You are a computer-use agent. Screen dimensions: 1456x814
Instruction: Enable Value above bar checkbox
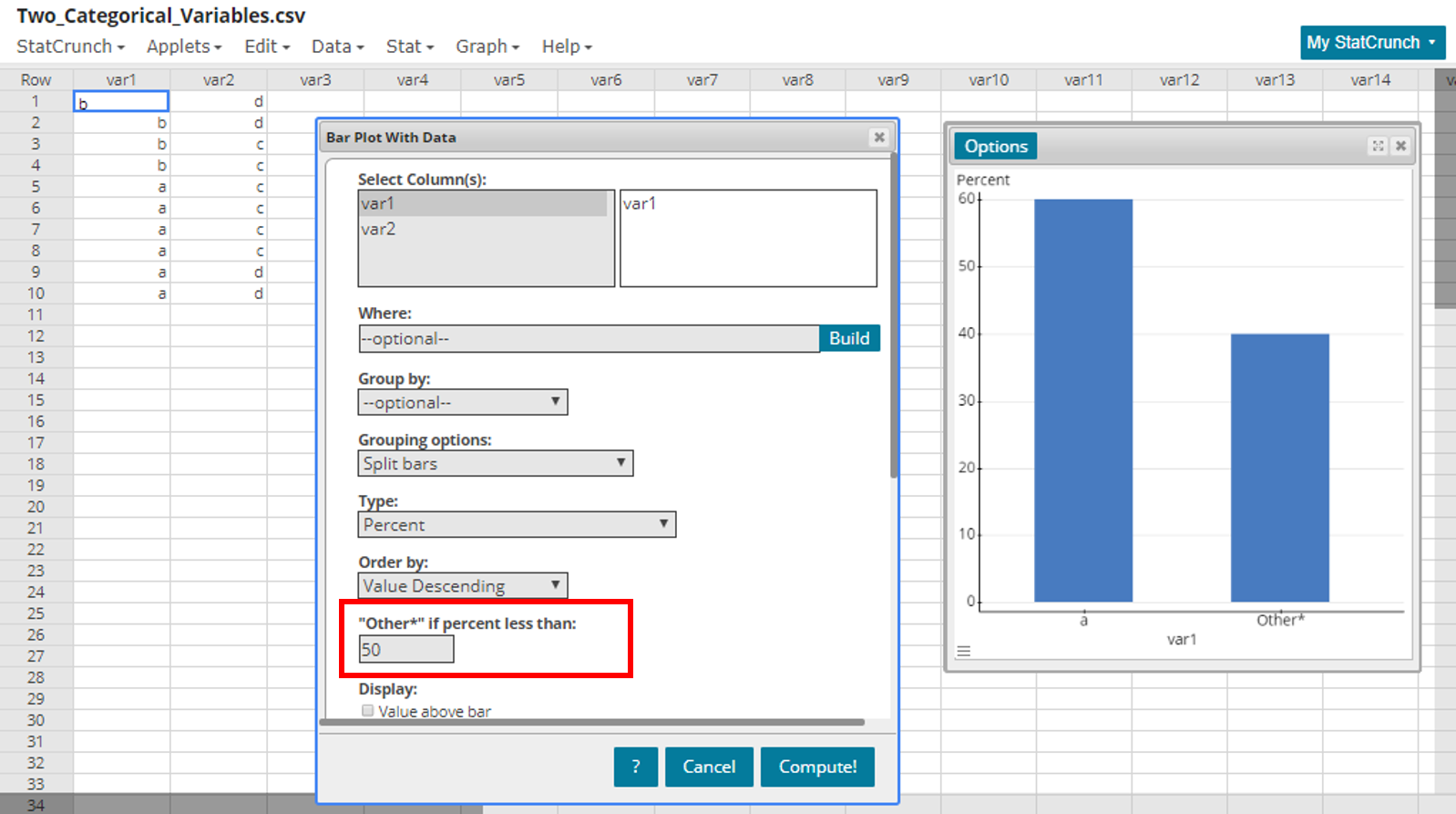(367, 711)
